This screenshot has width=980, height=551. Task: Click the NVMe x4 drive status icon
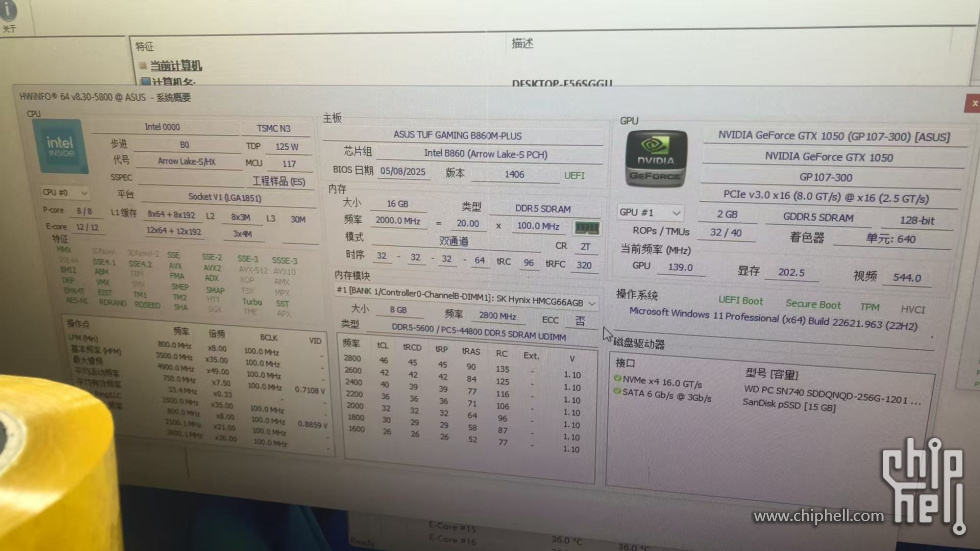[x=618, y=379]
